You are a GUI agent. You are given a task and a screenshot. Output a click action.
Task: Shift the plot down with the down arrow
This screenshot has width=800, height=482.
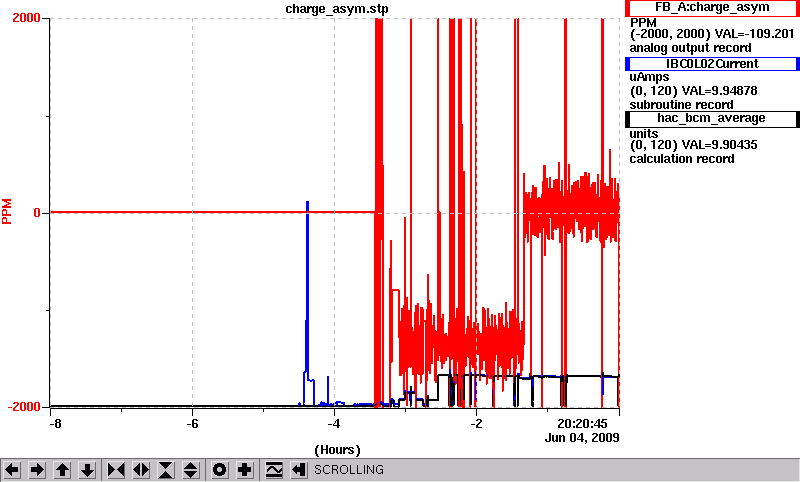[88, 470]
